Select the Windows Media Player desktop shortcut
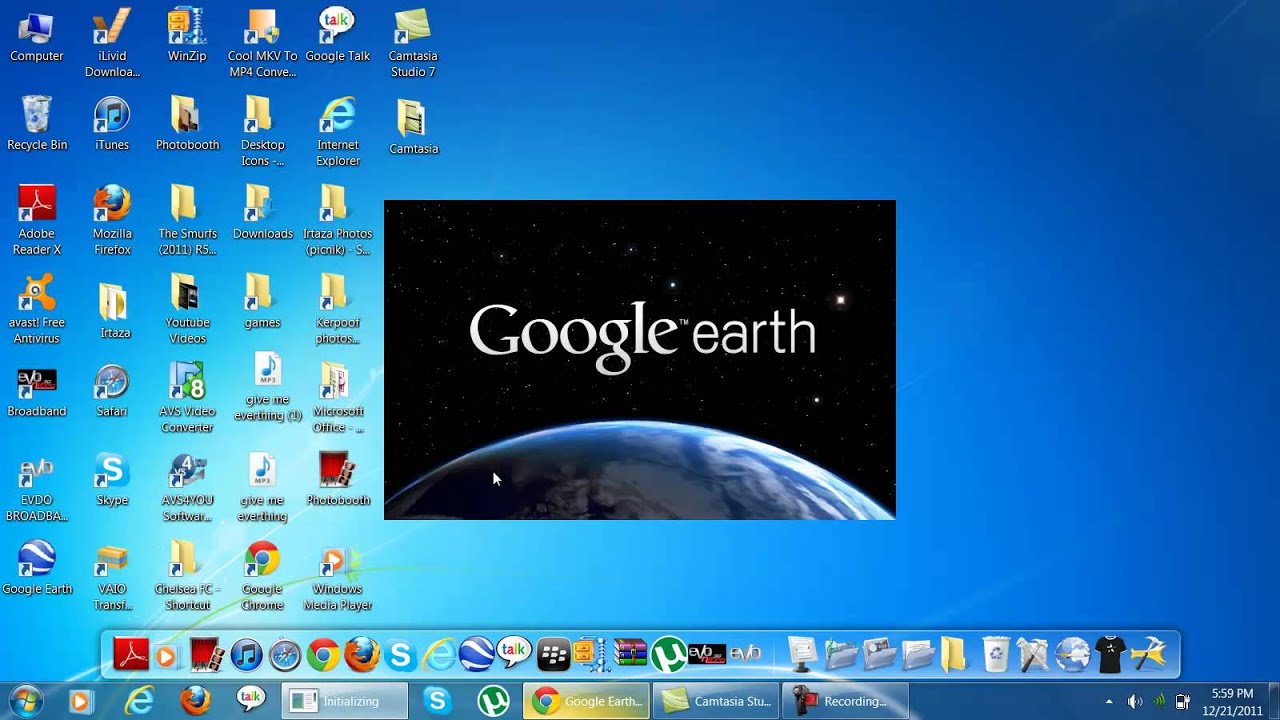This screenshot has height=720, width=1280. 337,577
